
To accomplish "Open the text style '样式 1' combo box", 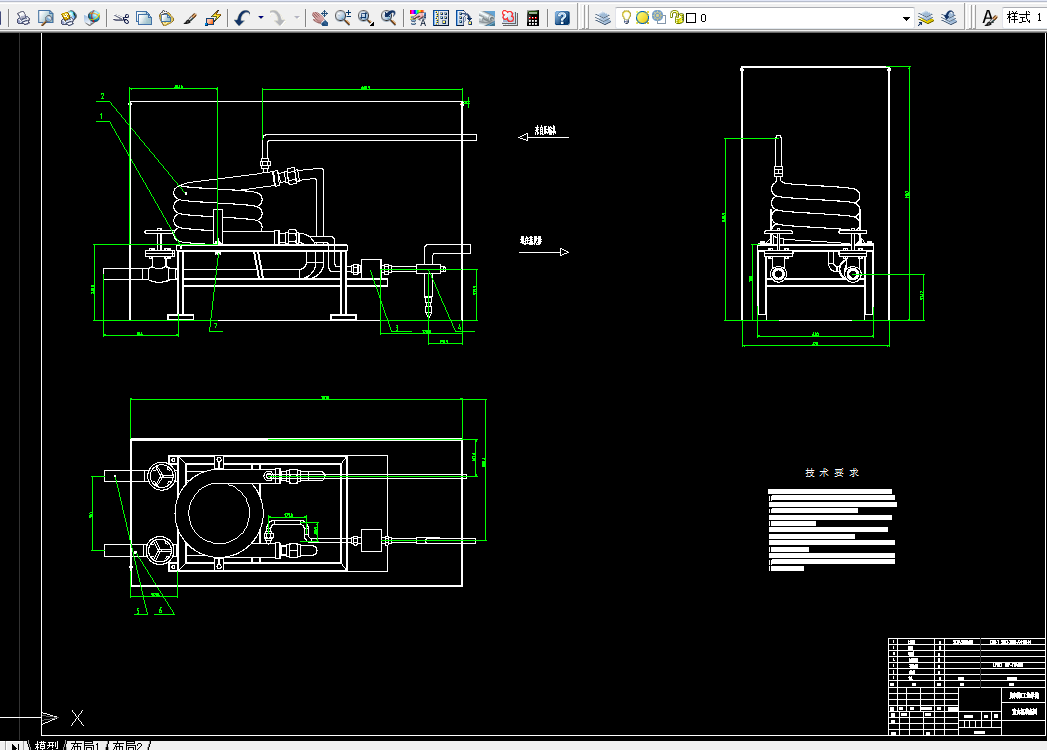I will pyautogui.click(x=1024, y=18).
